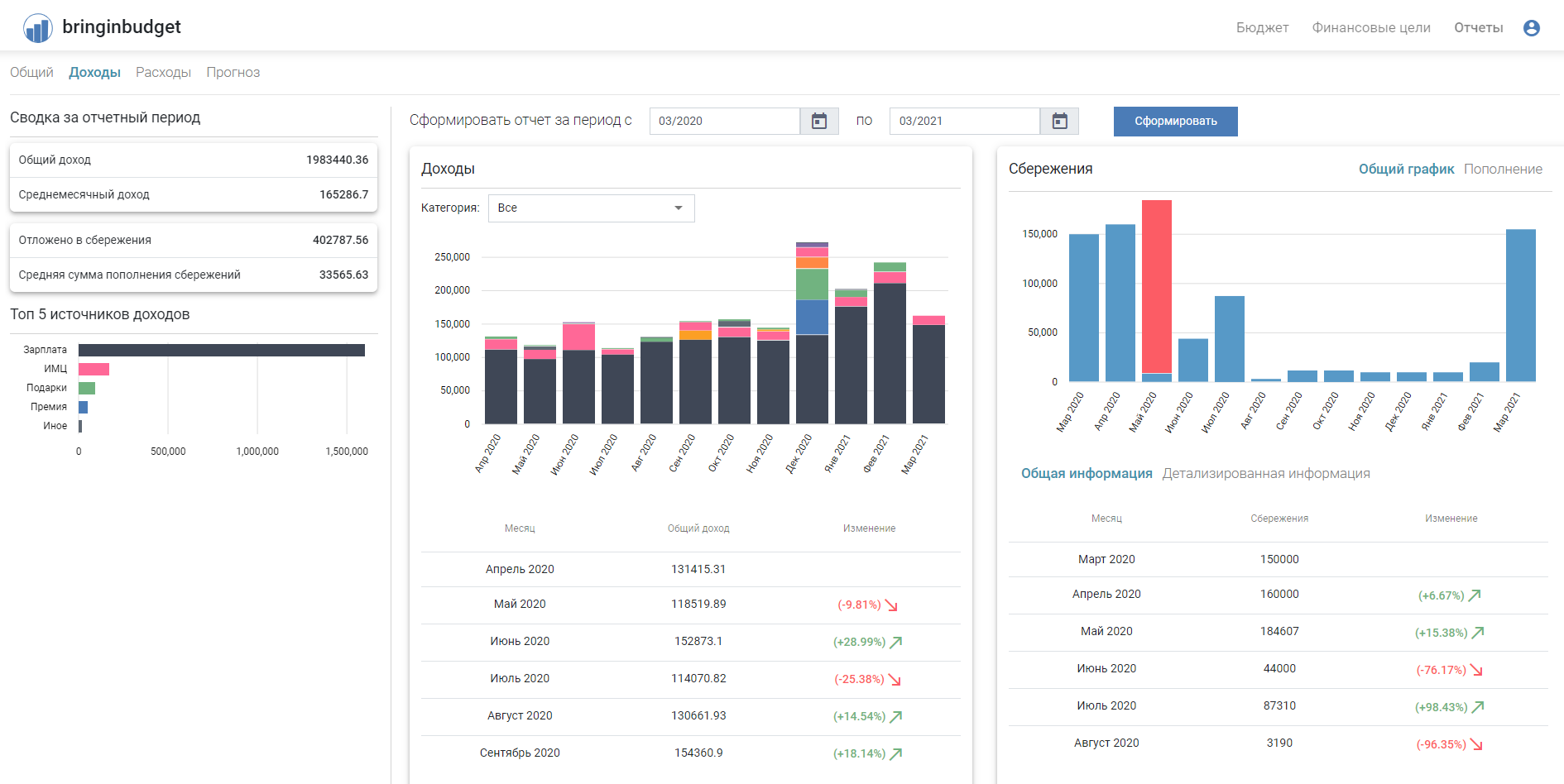Click the Среднемесячный доход value 165286.7

[343, 195]
